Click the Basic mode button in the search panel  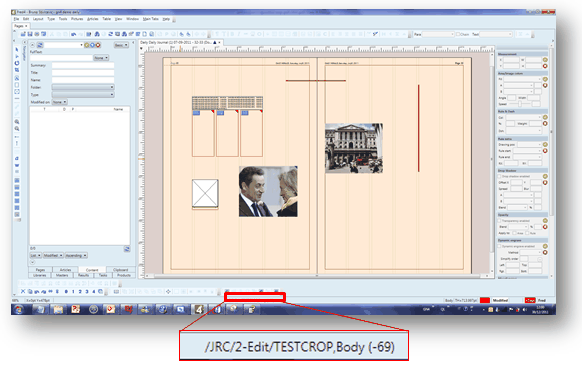point(121,45)
